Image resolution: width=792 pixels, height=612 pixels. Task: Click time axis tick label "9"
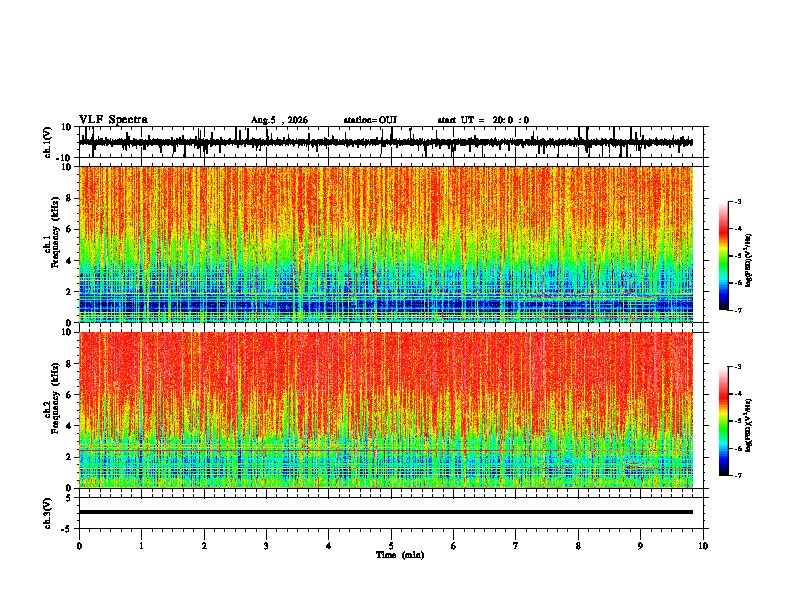tap(641, 546)
